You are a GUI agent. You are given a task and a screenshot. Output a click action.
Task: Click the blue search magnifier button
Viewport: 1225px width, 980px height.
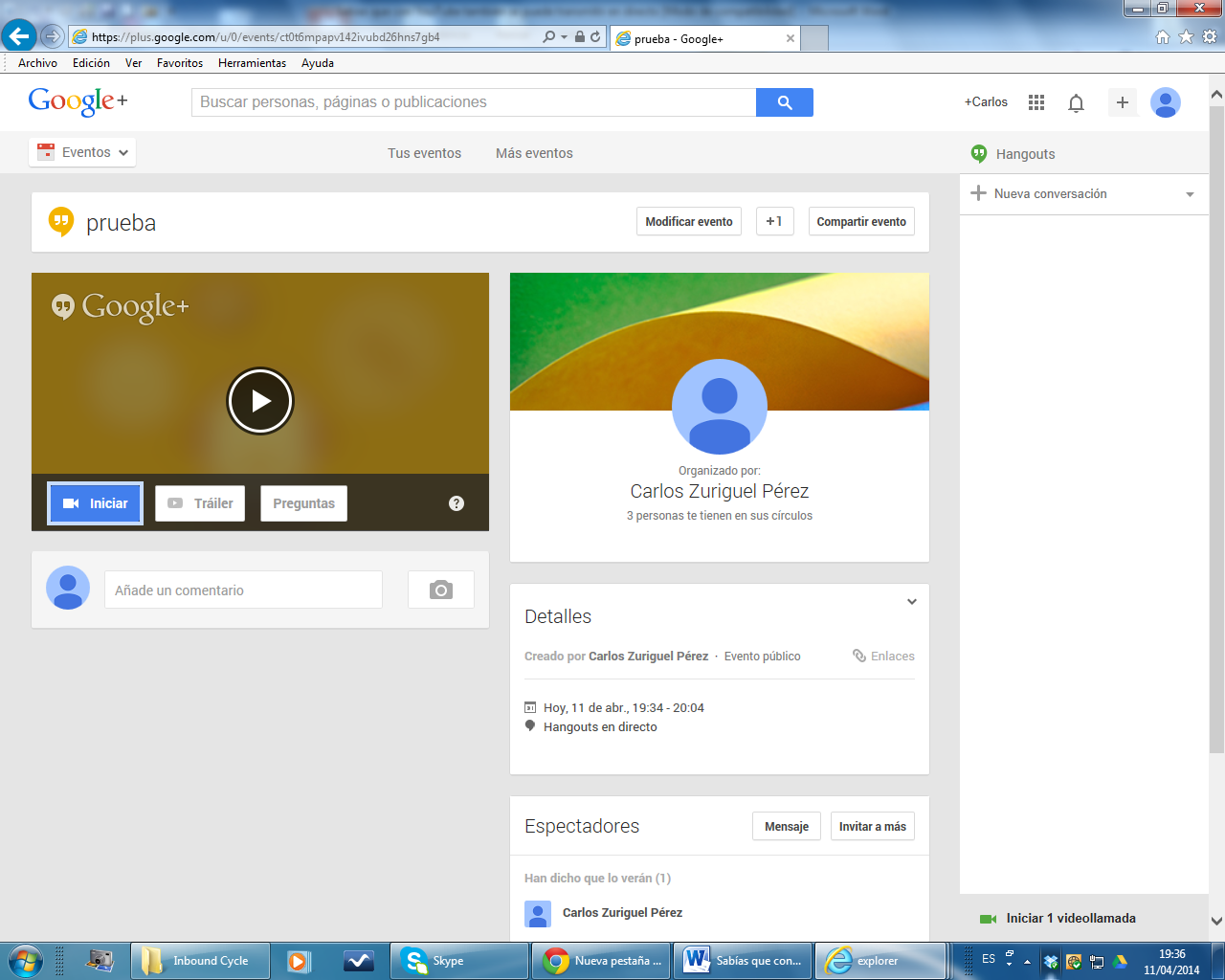pos(784,102)
